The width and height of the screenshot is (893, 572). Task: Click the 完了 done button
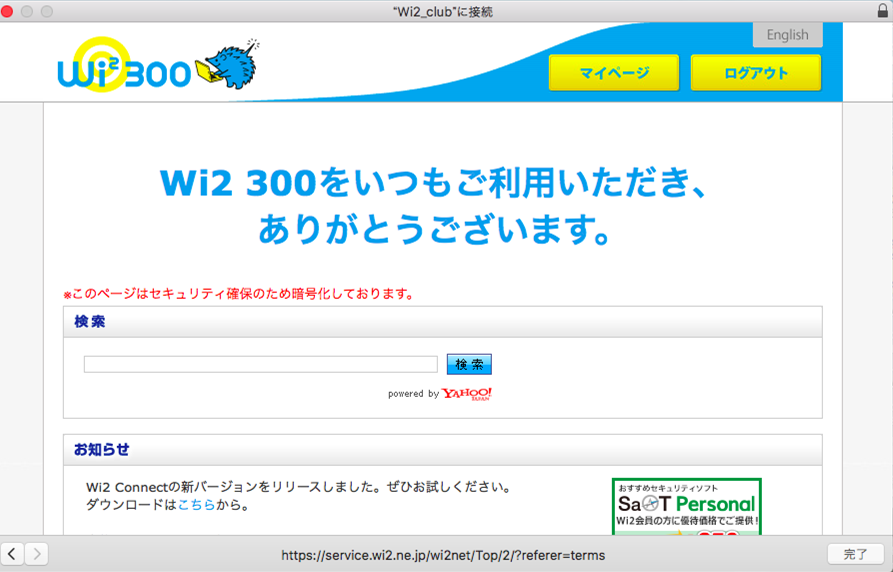[x=856, y=554]
